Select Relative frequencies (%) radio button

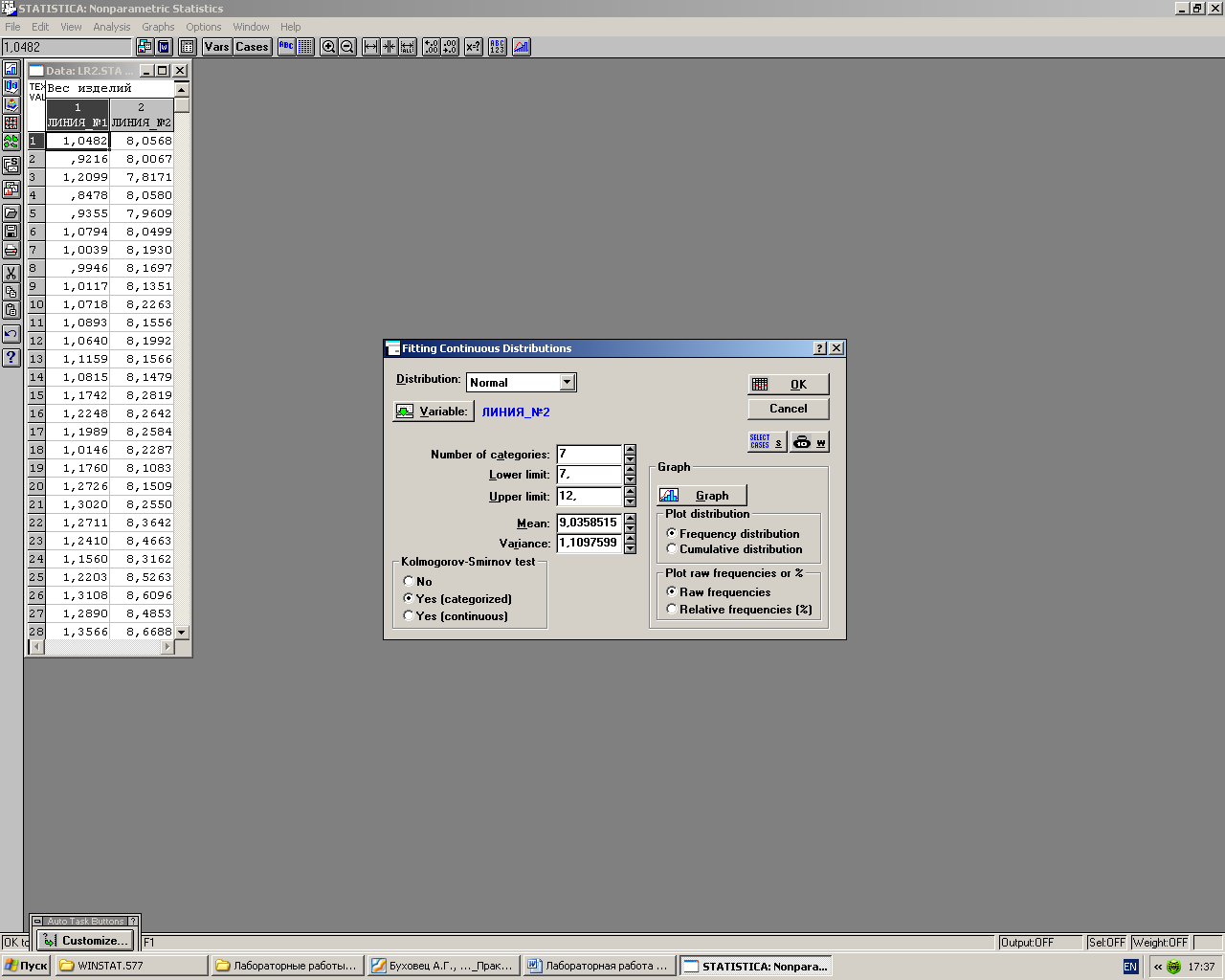[x=672, y=609]
